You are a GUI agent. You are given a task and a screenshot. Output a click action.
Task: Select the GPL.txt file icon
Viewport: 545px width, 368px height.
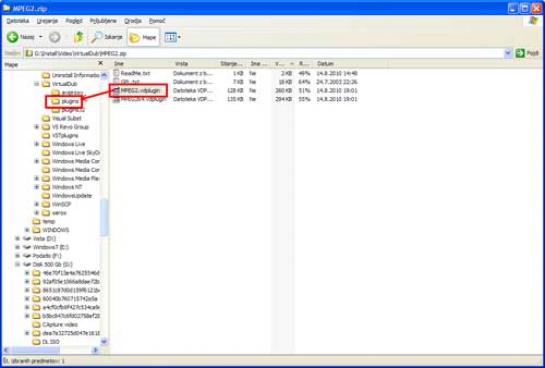pyautogui.click(x=116, y=82)
